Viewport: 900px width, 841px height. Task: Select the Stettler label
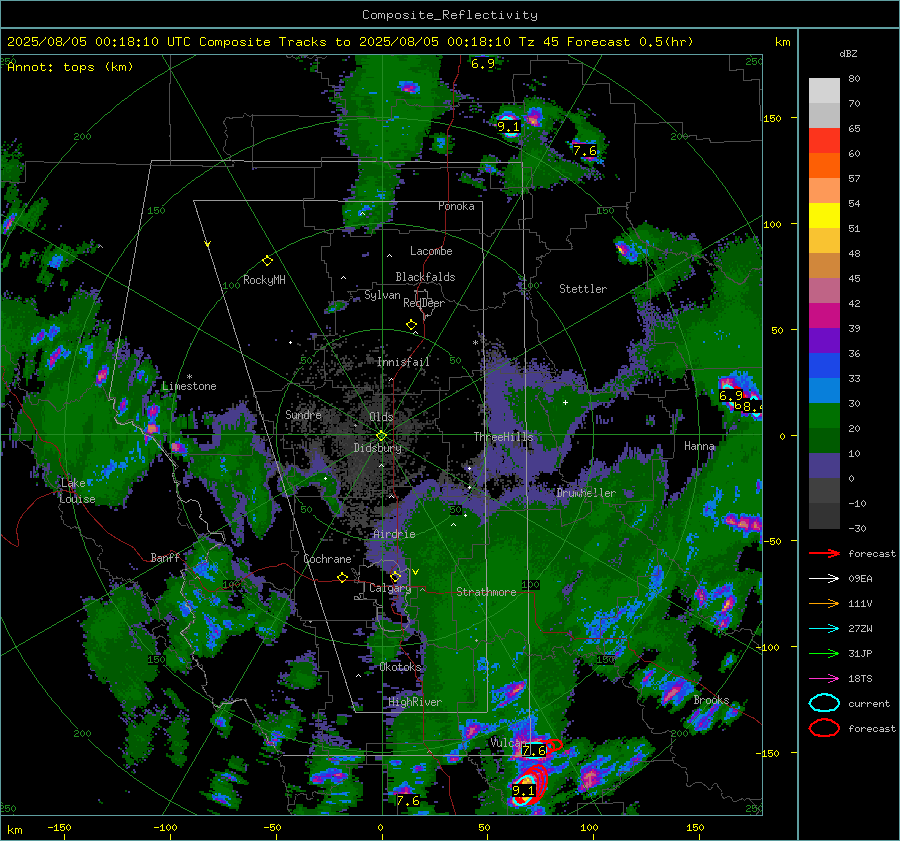pyautogui.click(x=583, y=289)
